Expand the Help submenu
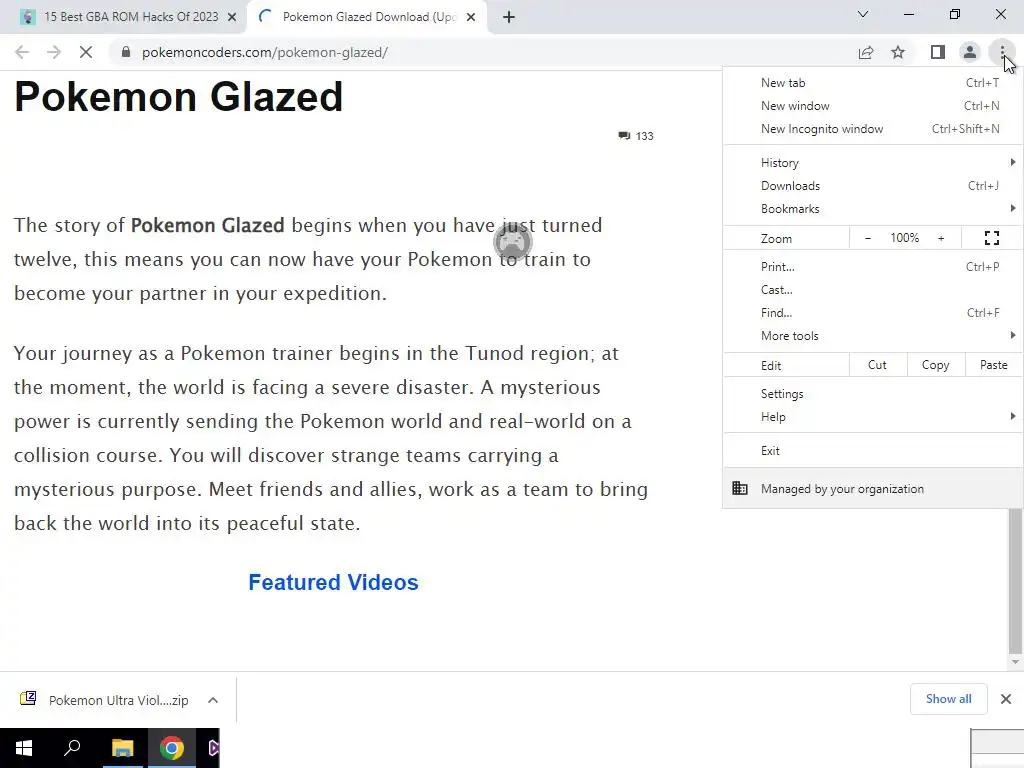The width and height of the screenshot is (1024, 768). [x=872, y=417]
